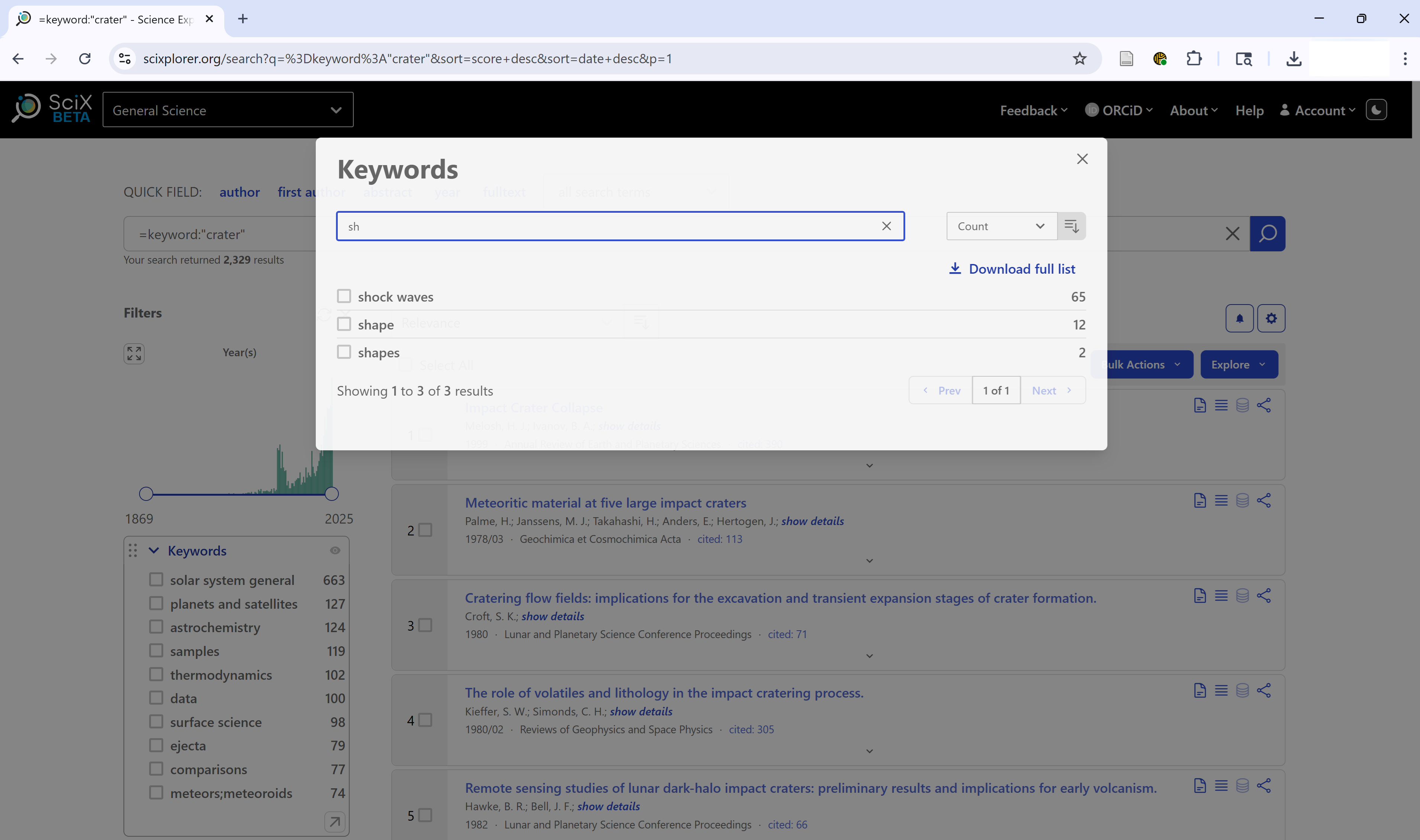Open the ORCiD menu
The width and height of the screenshot is (1420, 840).
click(1119, 110)
